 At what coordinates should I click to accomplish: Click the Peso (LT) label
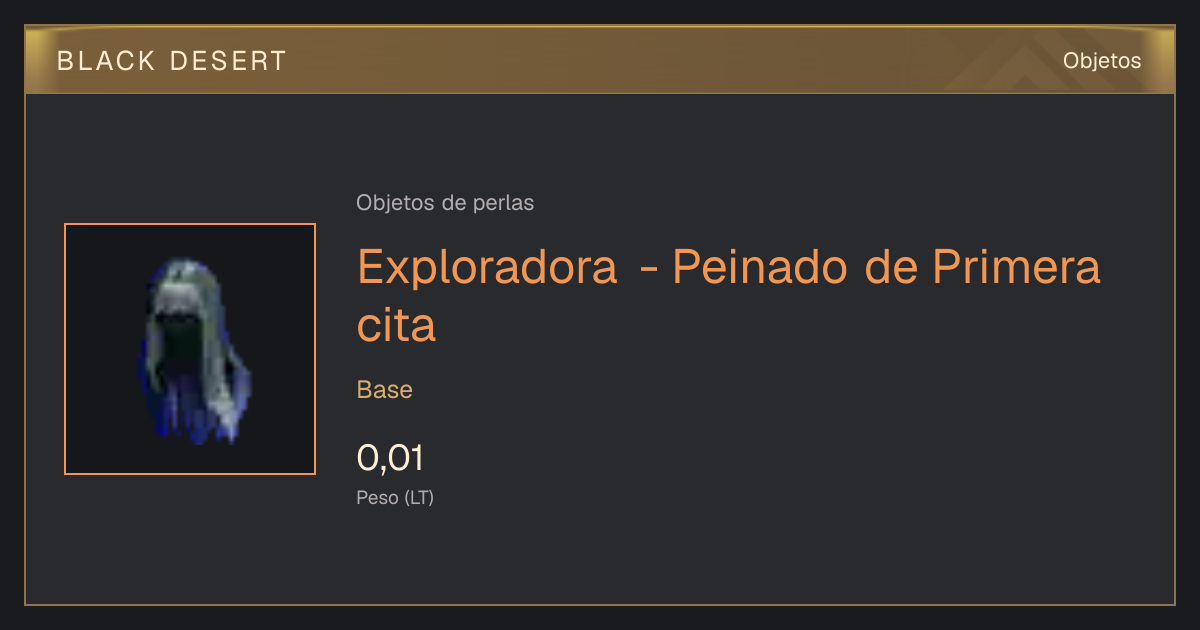[x=395, y=497]
